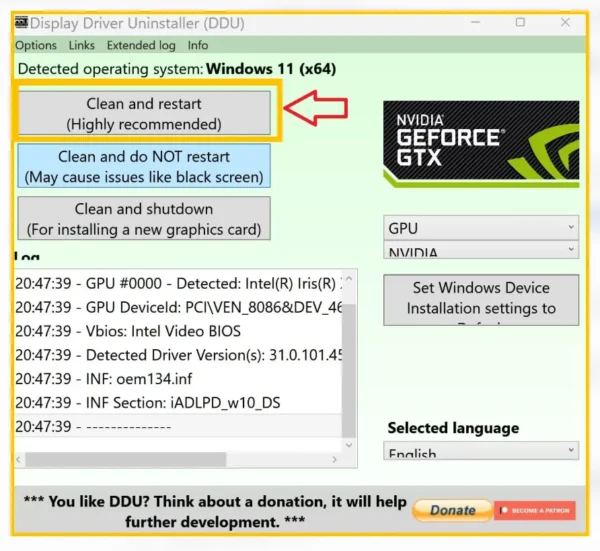Screen dimensions: 600x551
Task: Expand the NVIDIA vendor dropdown
Action: coord(481,250)
